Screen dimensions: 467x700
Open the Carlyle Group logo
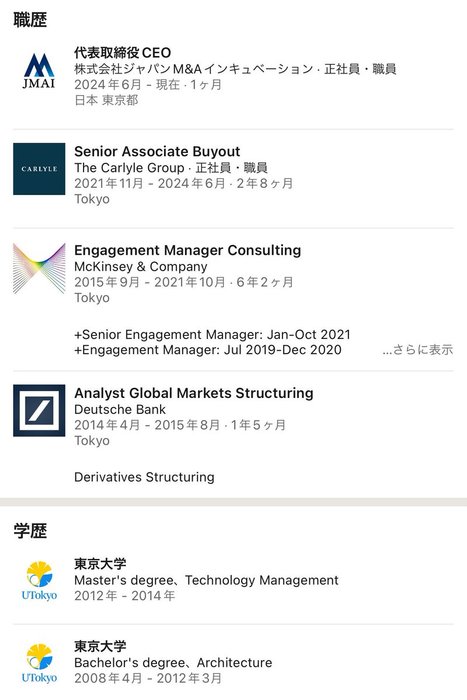click(x=39, y=169)
